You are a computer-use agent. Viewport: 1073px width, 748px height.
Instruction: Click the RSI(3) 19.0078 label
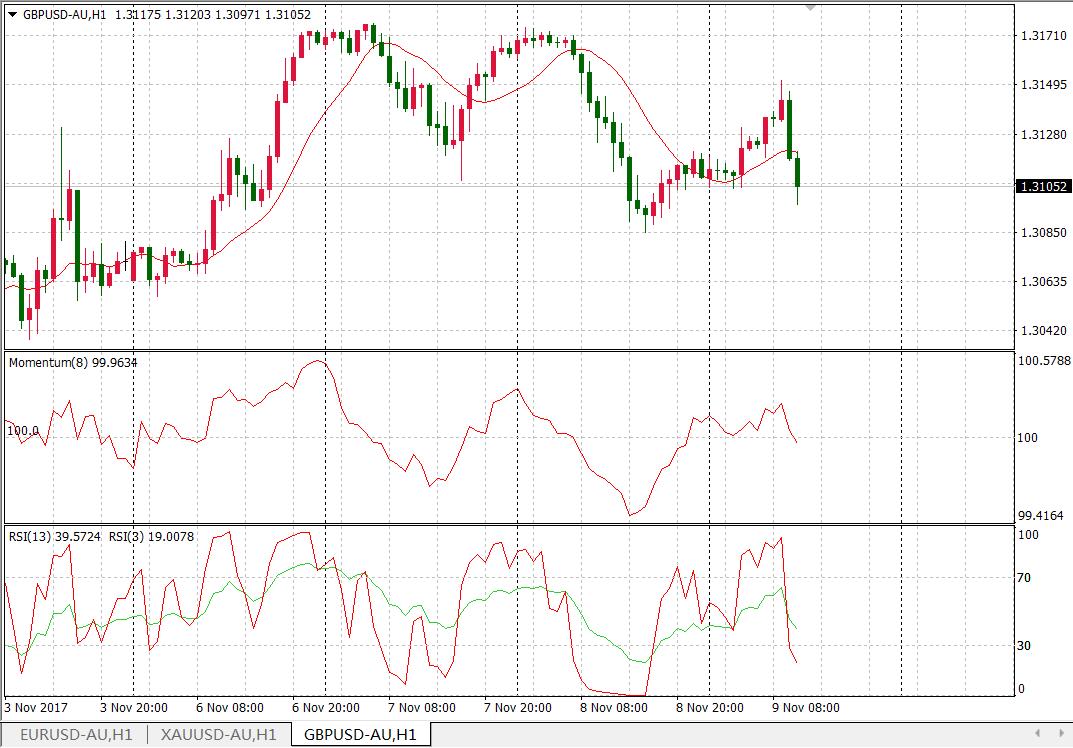pyautogui.click(x=151, y=537)
